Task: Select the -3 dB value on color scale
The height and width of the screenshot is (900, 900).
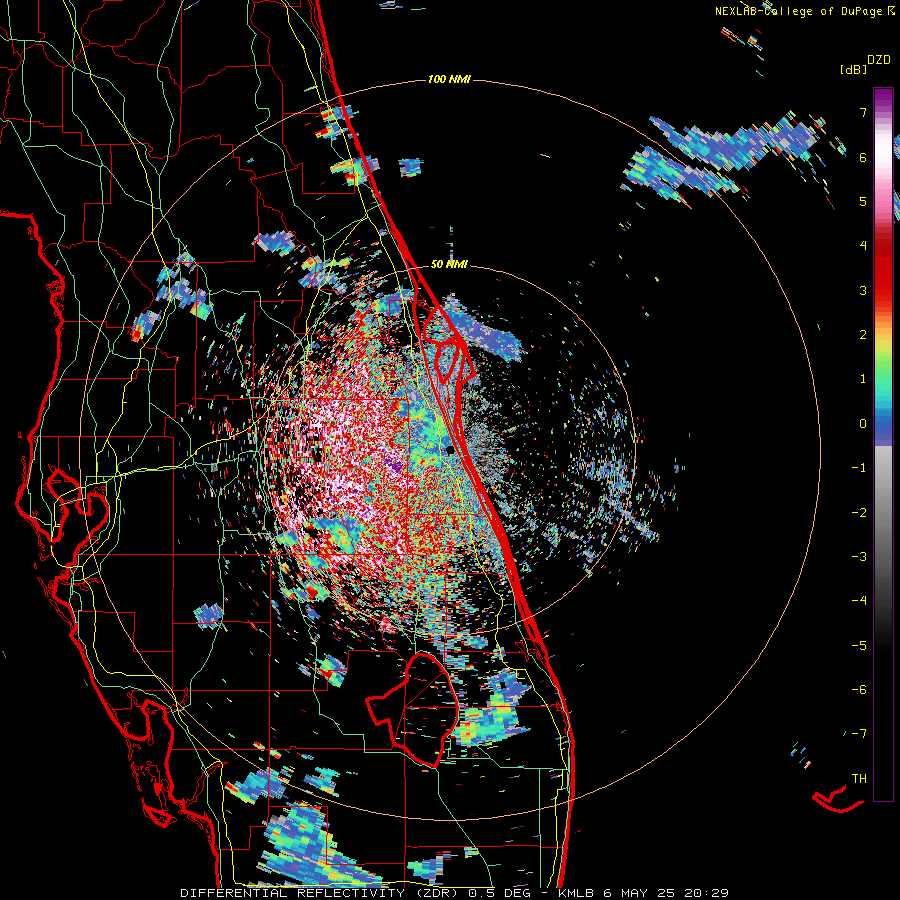Action: (x=859, y=557)
